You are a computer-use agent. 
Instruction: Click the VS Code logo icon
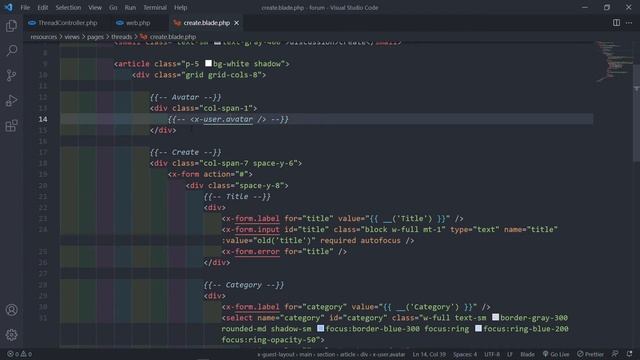click(x=9, y=7)
